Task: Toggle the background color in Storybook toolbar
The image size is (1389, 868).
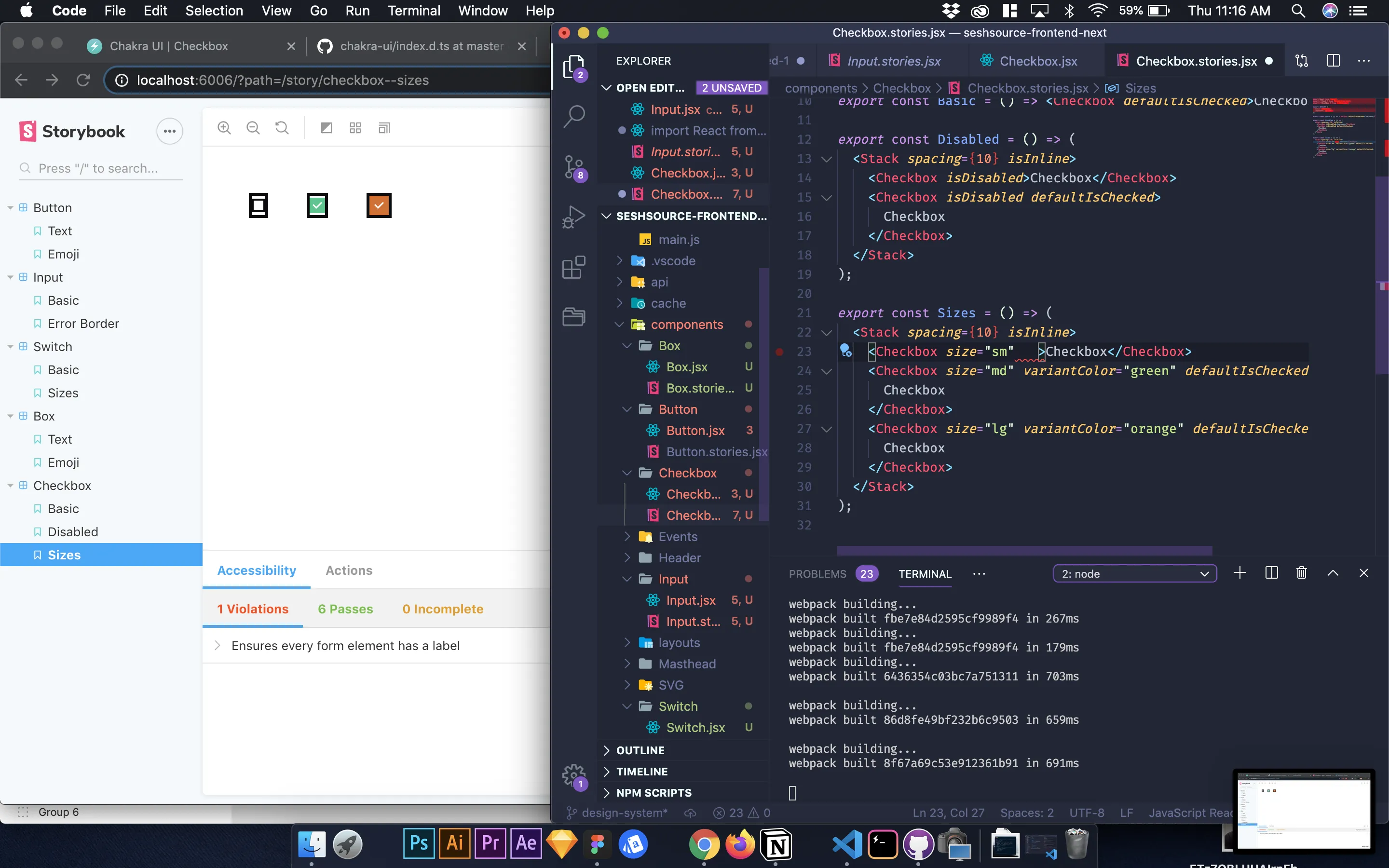Action: point(327,127)
